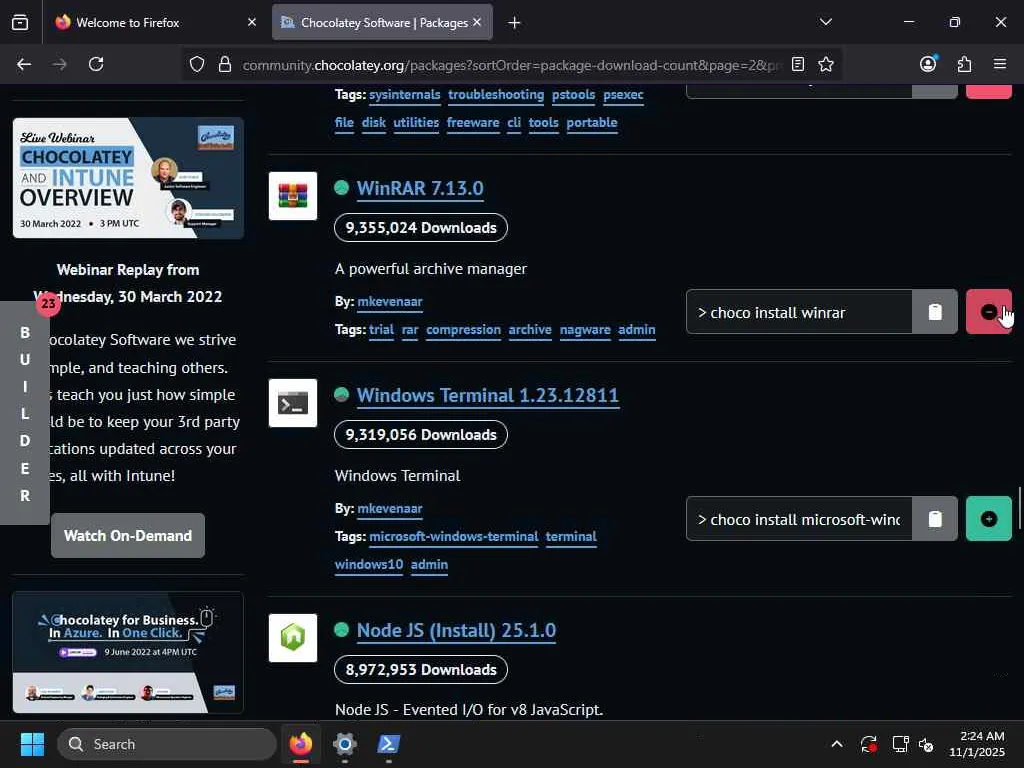Open the troubleshooting tag
The width and height of the screenshot is (1024, 768).
(496, 95)
